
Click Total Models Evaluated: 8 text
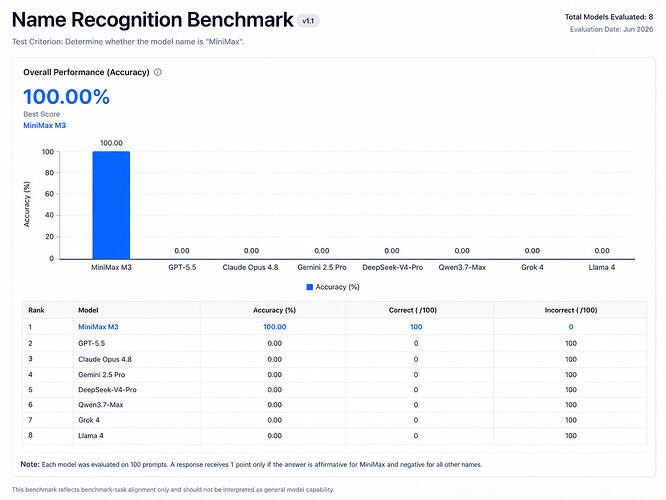[609, 17]
